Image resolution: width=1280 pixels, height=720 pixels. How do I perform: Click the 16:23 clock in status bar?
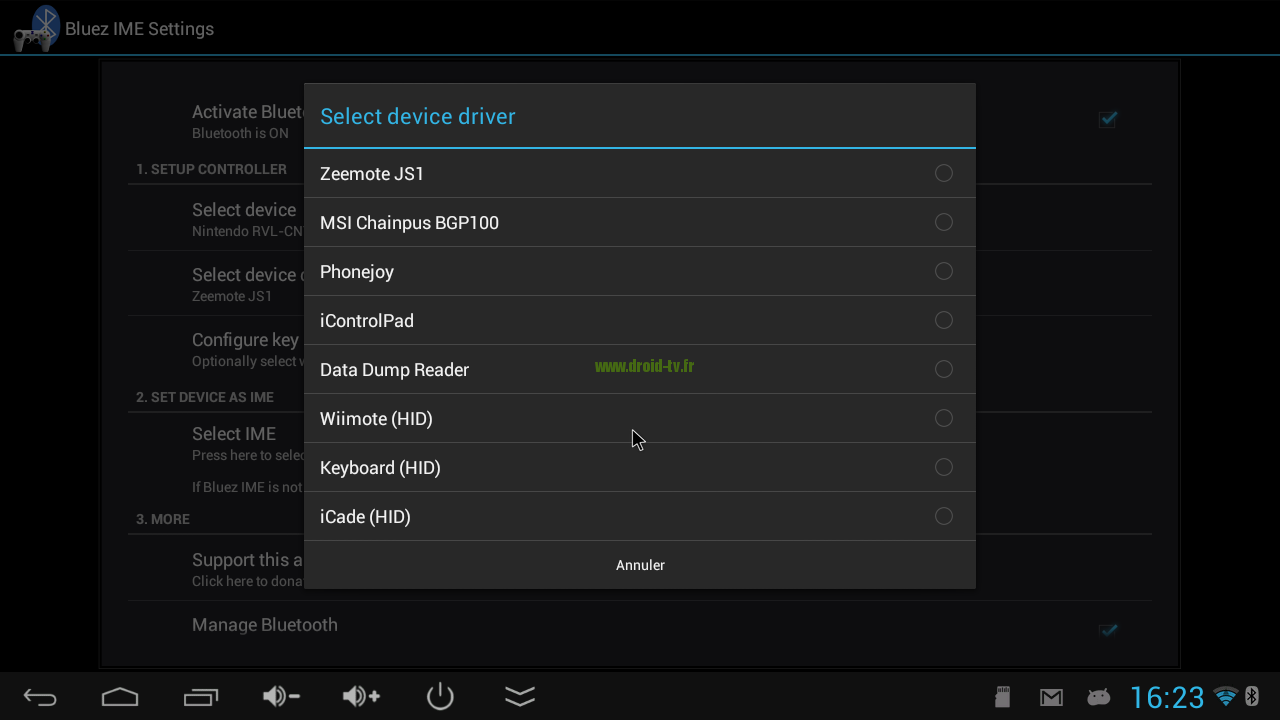pos(1167,698)
